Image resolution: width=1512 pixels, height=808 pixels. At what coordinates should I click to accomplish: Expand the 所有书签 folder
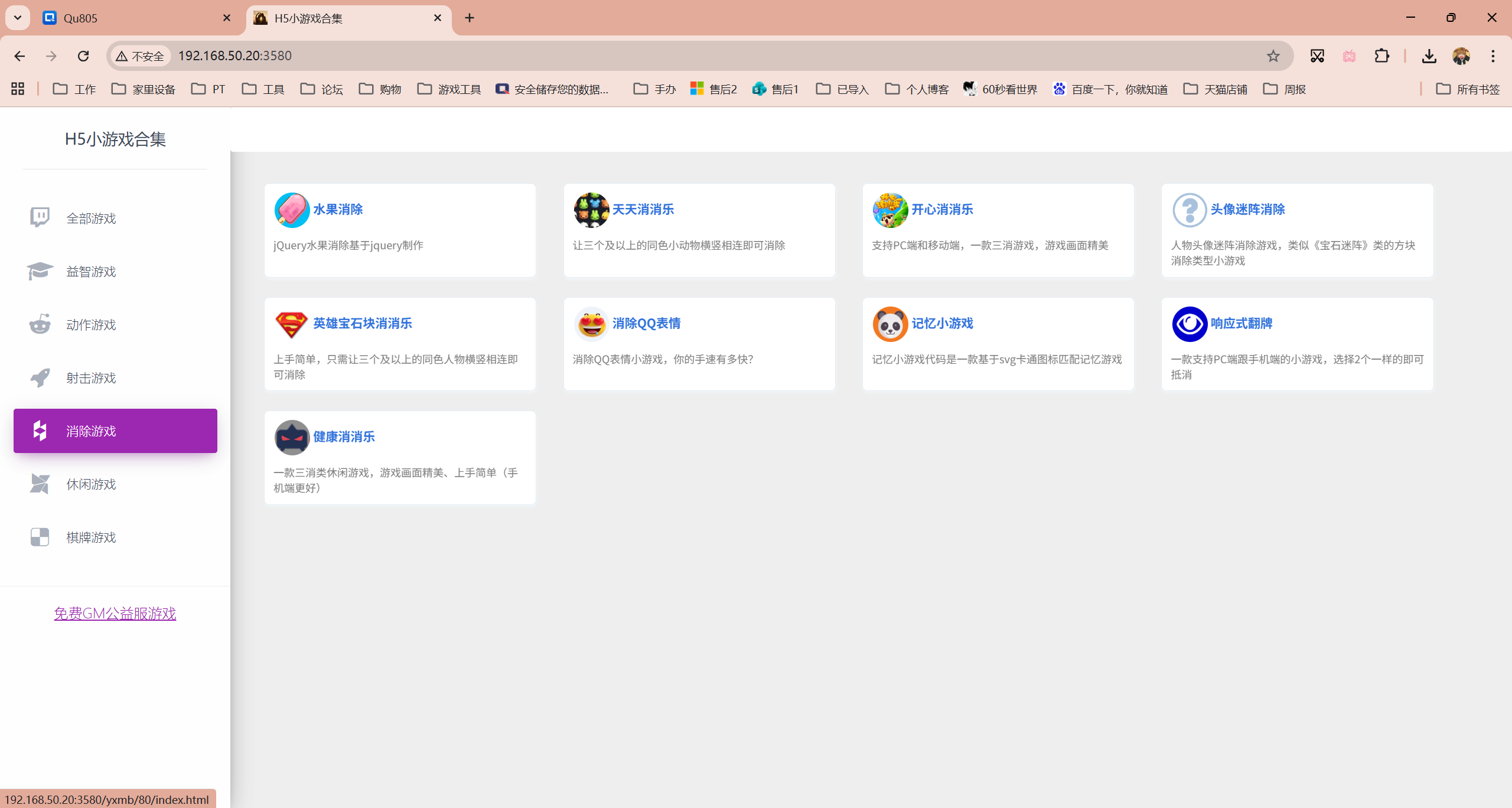1468,89
